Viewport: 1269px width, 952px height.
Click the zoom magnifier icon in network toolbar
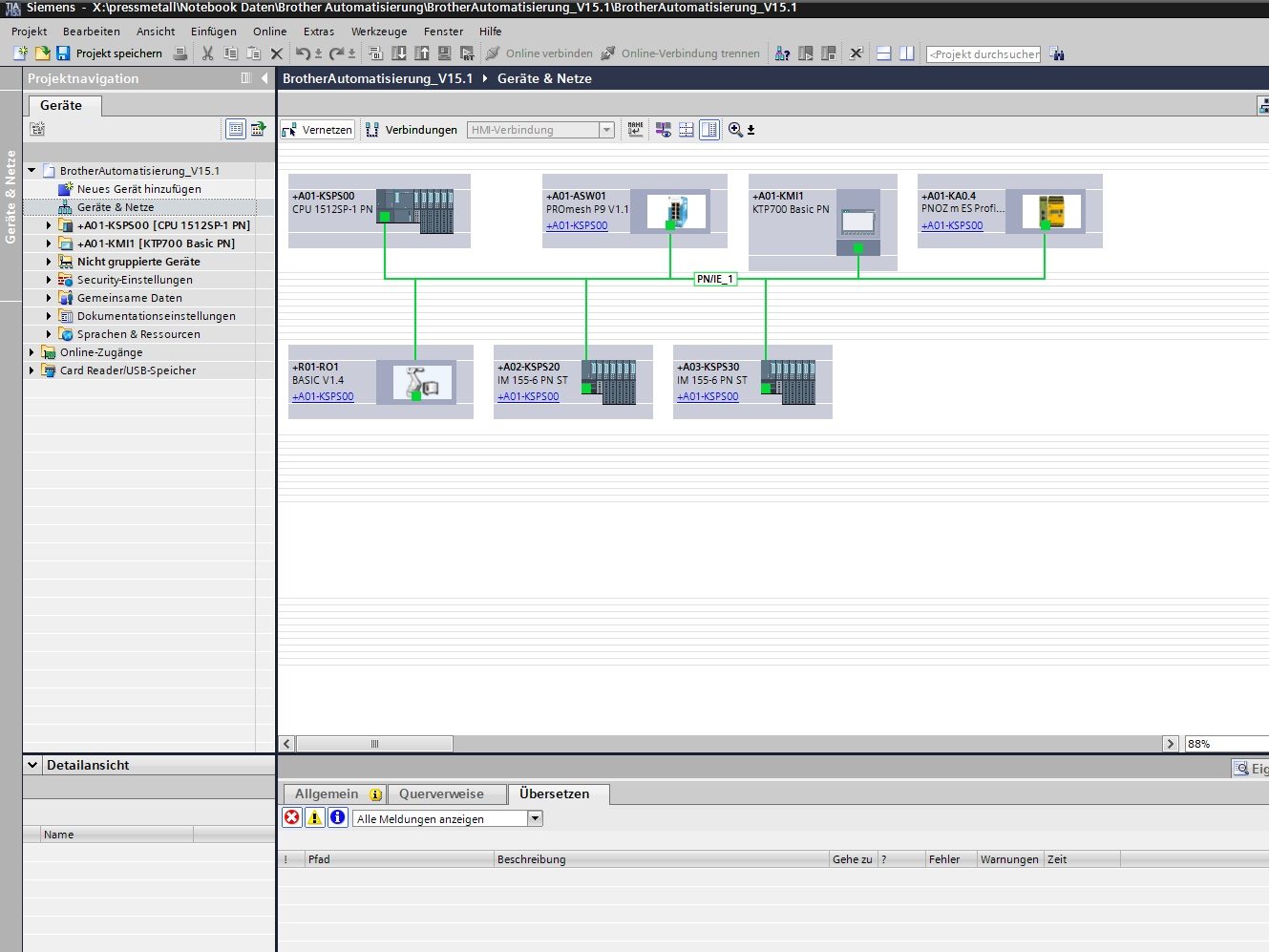tap(735, 130)
